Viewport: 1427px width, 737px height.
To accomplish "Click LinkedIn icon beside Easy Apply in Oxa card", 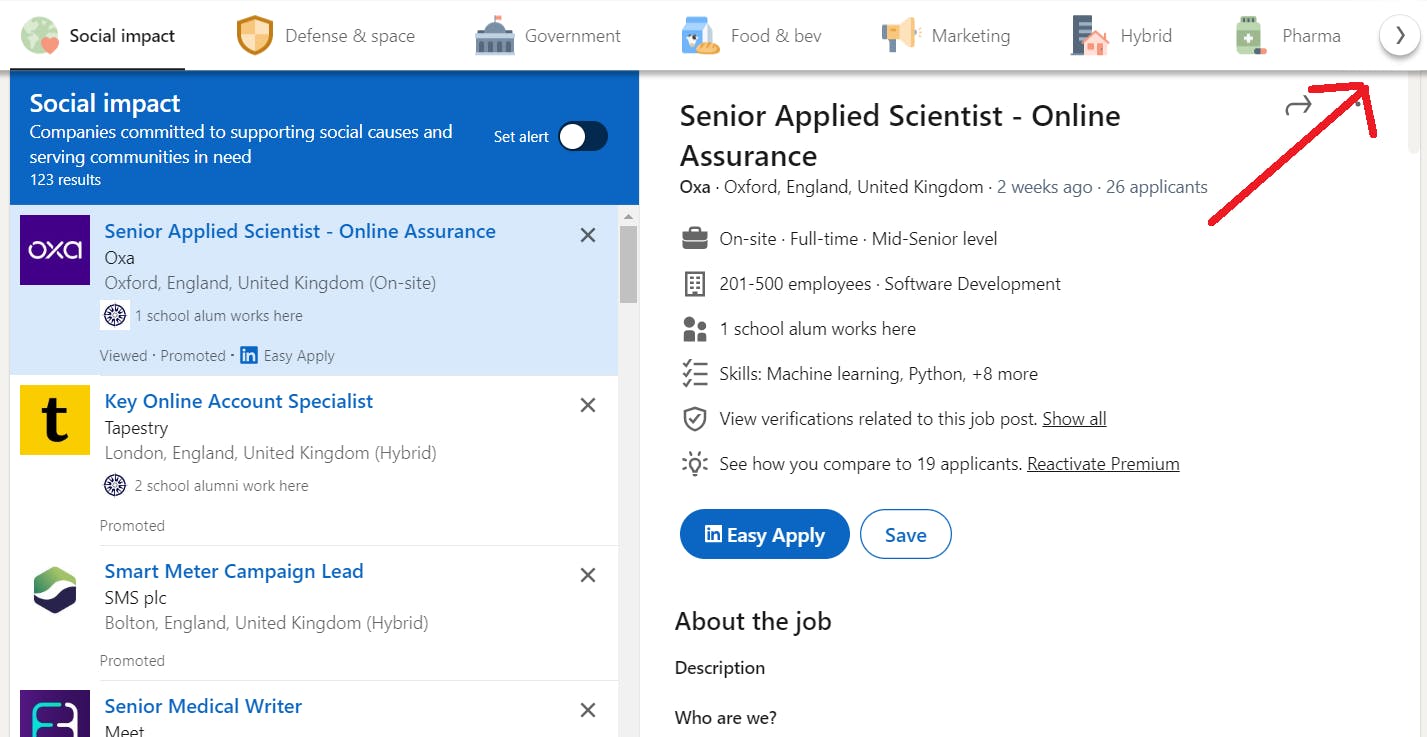I will click(x=249, y=355).
